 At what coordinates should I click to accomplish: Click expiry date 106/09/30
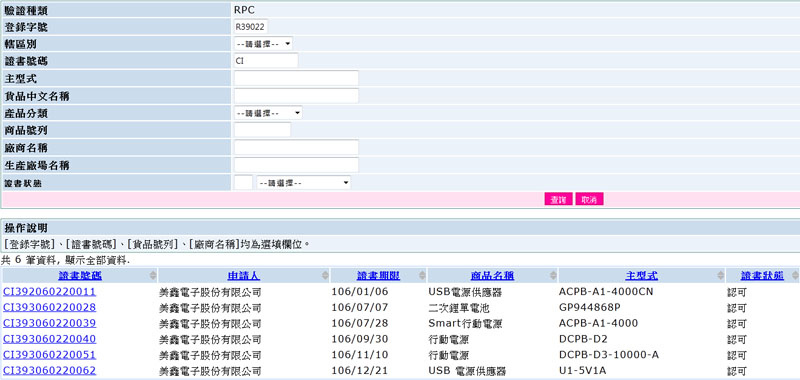click(x=360, y=339)
